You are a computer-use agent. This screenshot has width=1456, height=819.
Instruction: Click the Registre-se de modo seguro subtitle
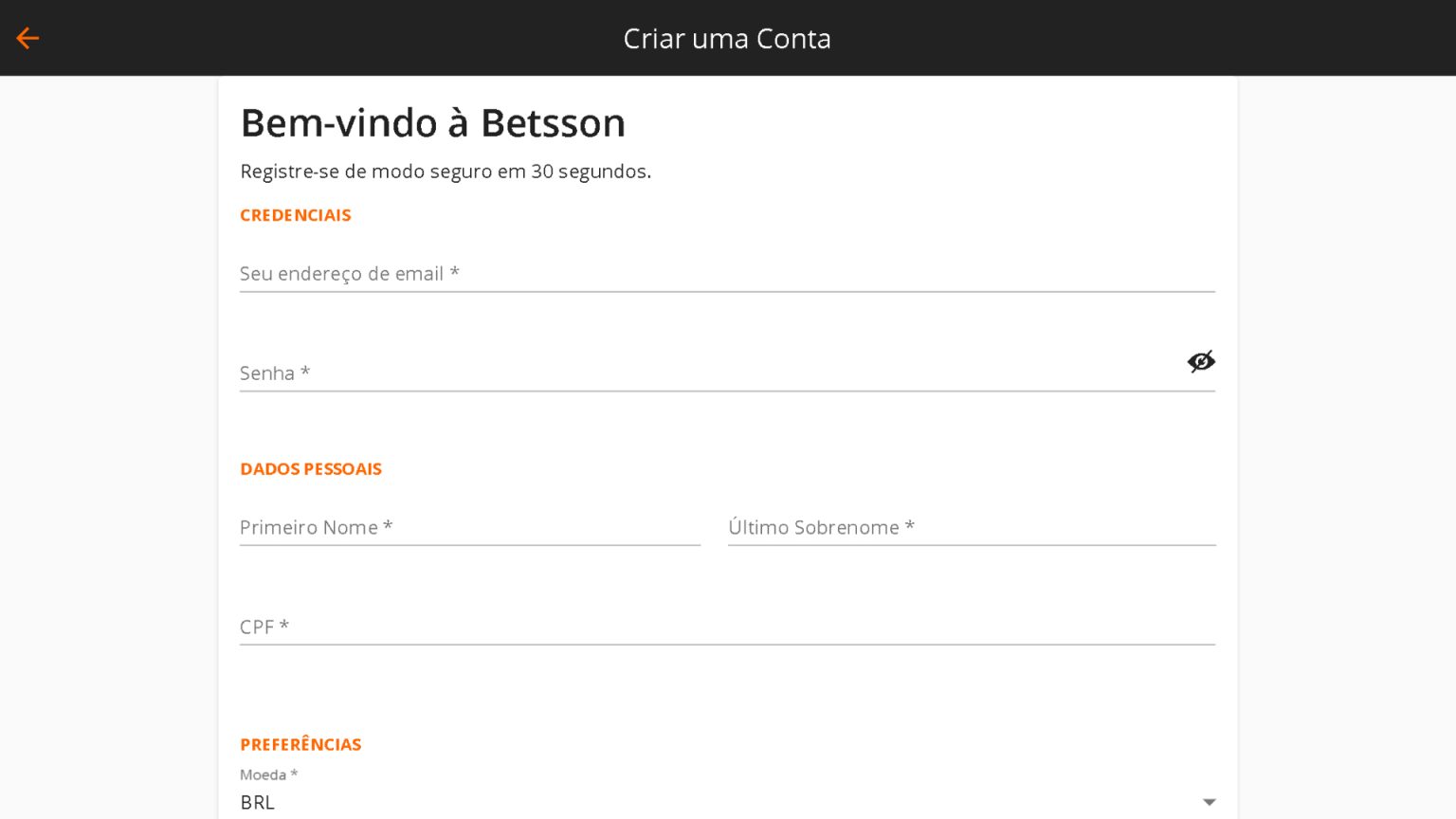(446, 172)
